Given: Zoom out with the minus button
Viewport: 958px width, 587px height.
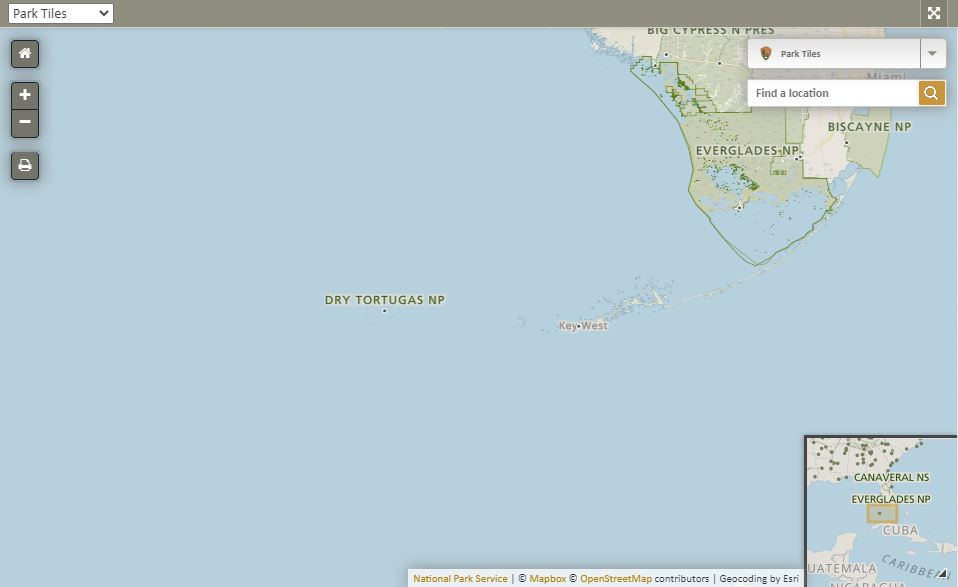Looking at the screenshot, I should pyautogui.click(x=25, y=123).
